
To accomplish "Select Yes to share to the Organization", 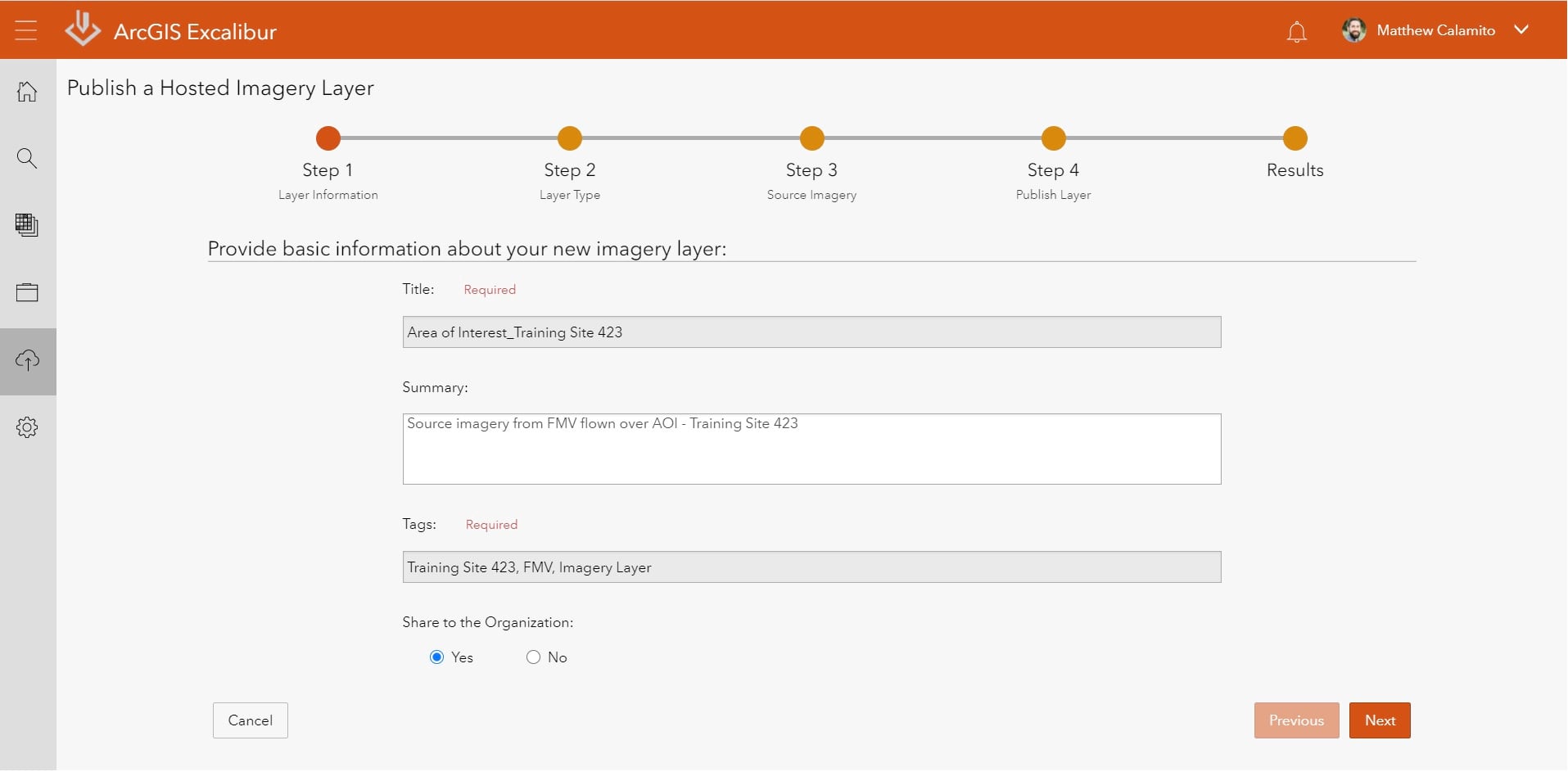I will [436, 657].
